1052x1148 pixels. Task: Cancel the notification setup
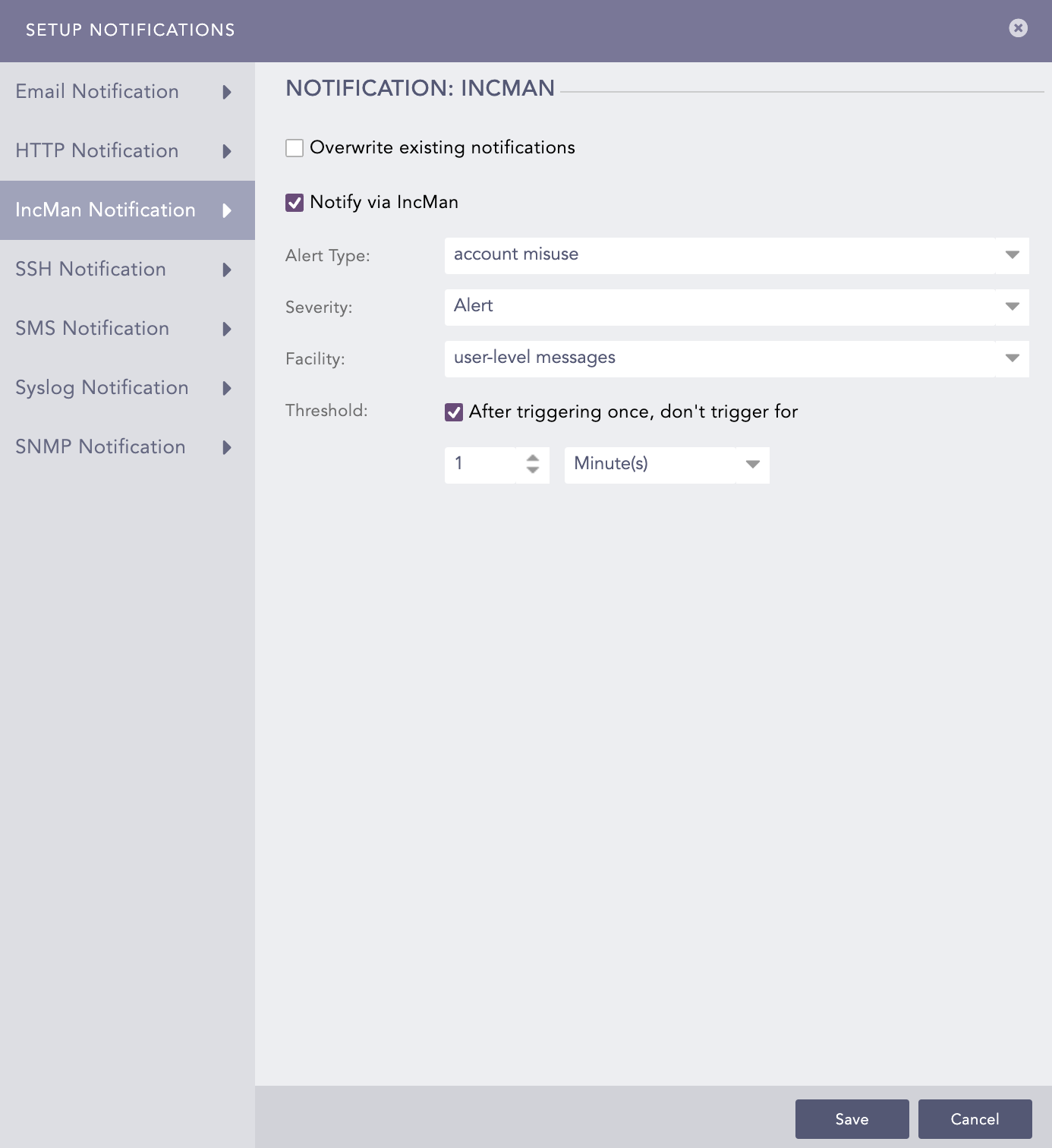tap(975, 1119)
